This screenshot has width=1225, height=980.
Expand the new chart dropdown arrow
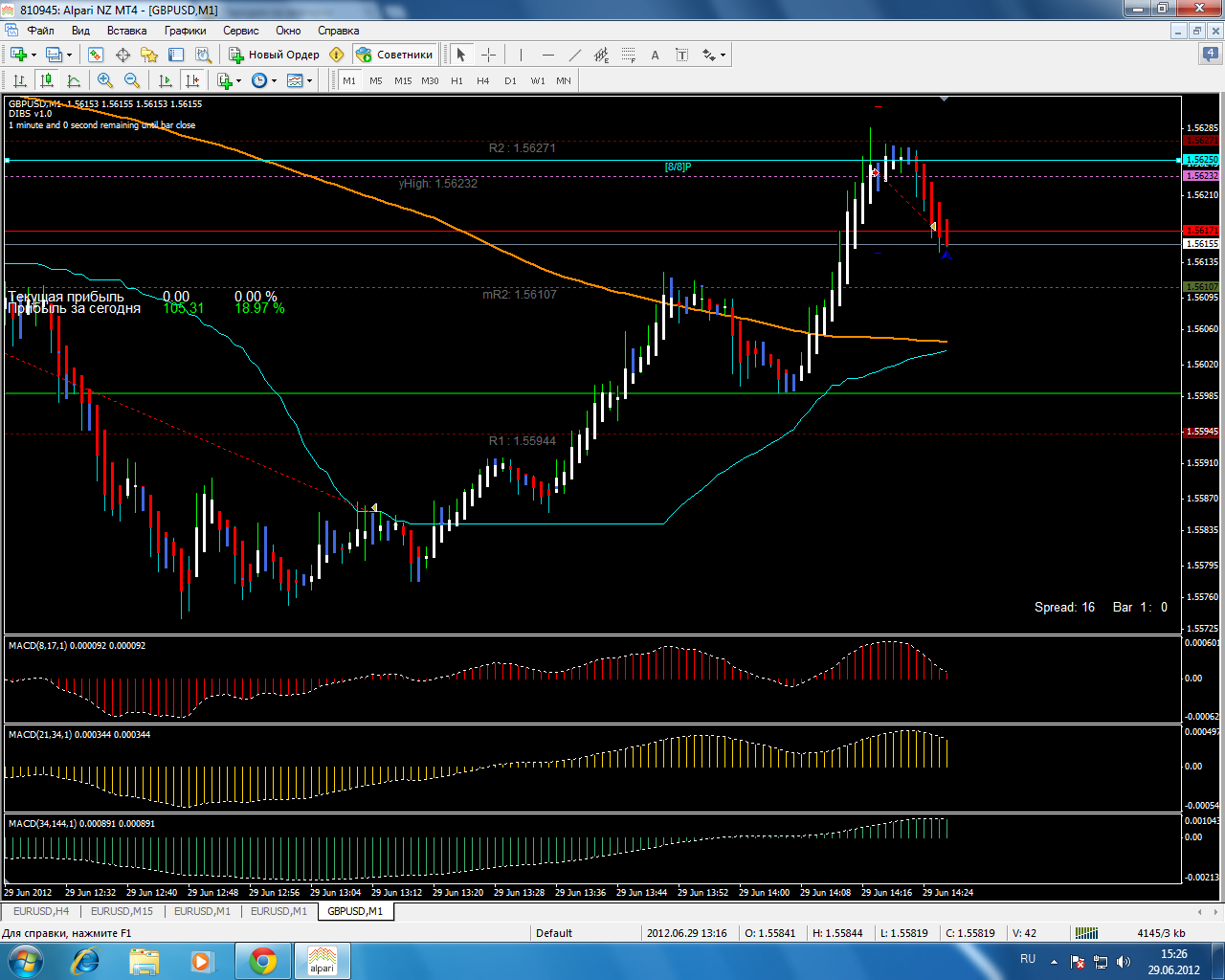(33, 55)
